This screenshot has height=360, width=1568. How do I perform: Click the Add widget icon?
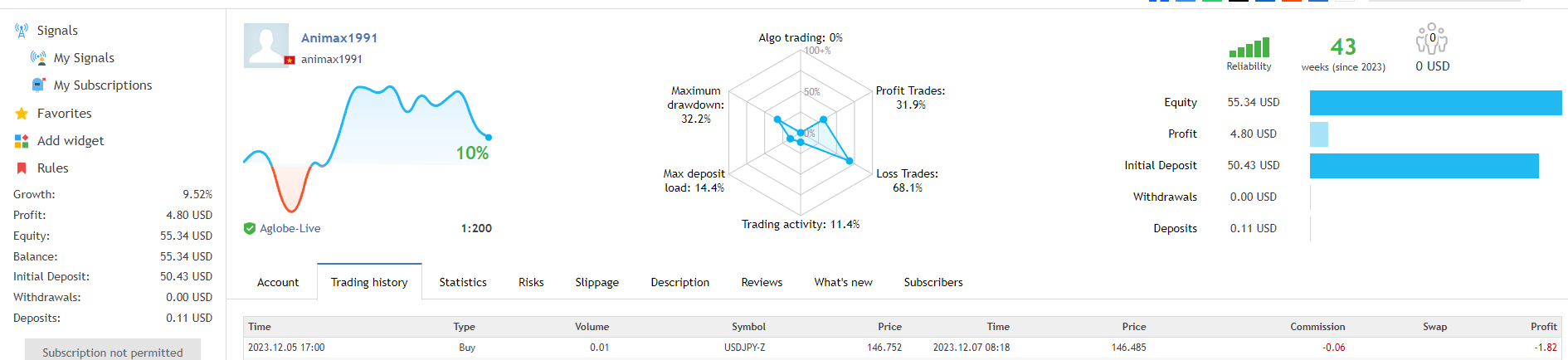(x=22, y=141)
